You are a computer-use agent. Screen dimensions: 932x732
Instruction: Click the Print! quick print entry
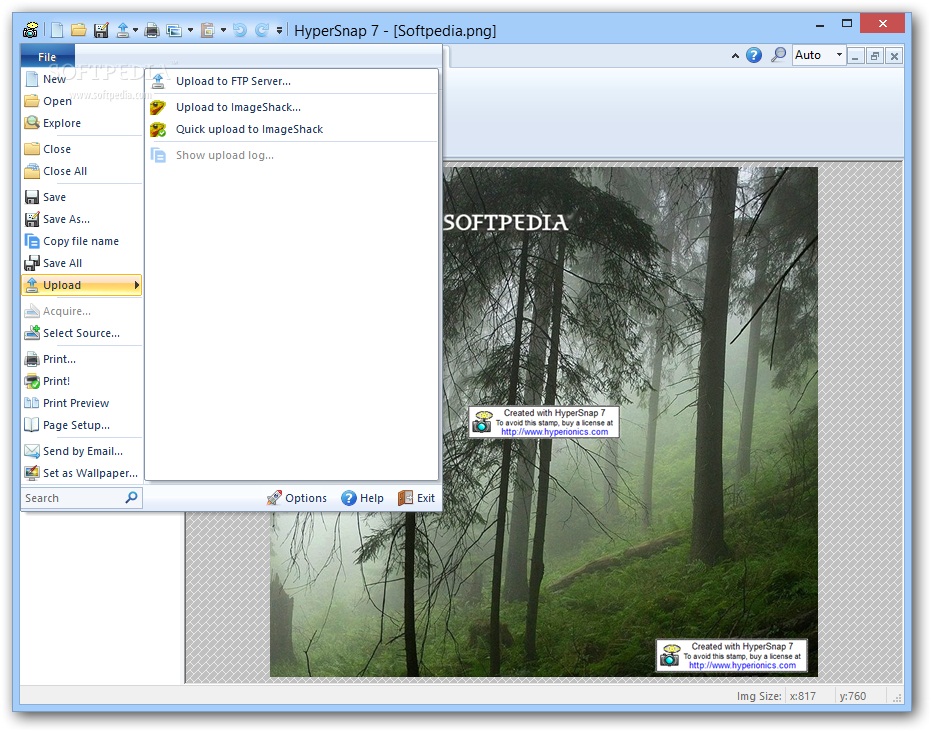(82, 381)
